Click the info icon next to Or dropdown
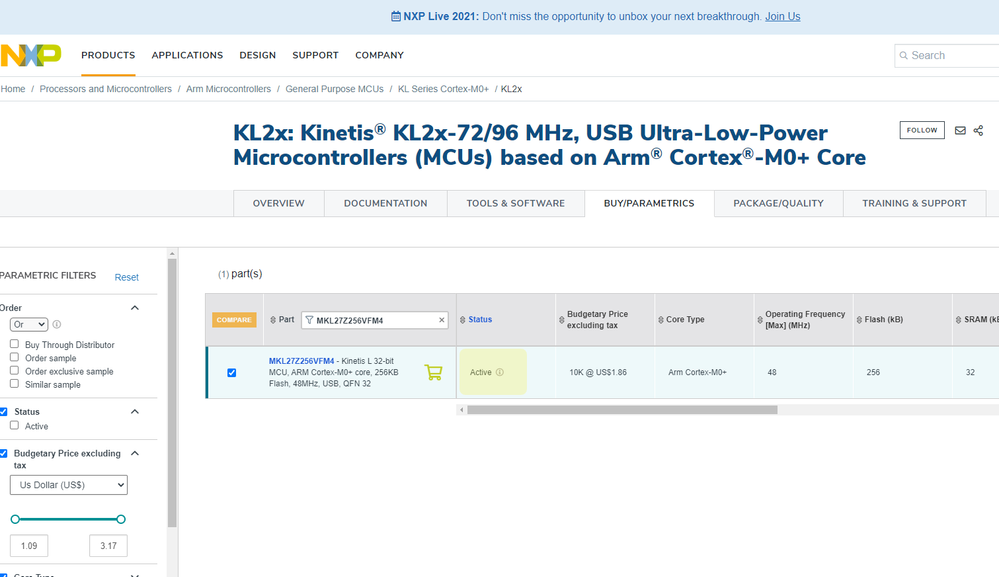 point(57,324)
